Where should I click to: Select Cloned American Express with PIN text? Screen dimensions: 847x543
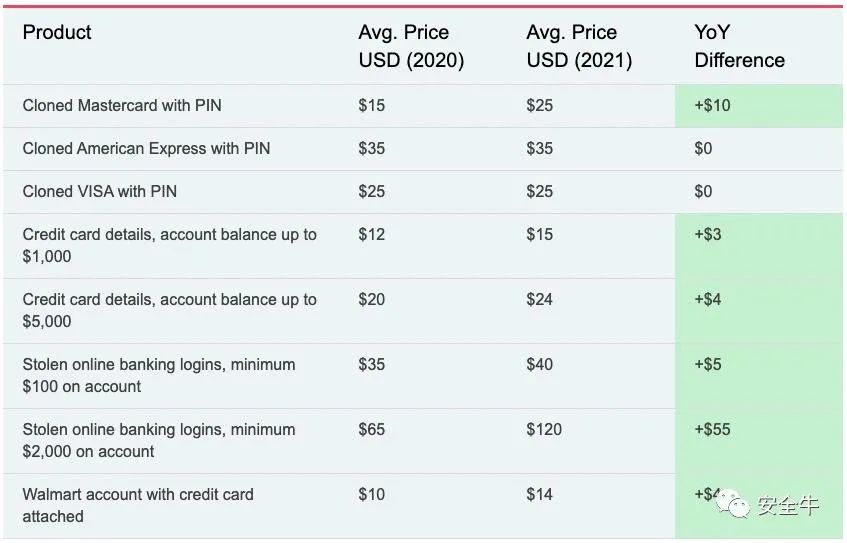pyautogui.click(x=146, y=149)
